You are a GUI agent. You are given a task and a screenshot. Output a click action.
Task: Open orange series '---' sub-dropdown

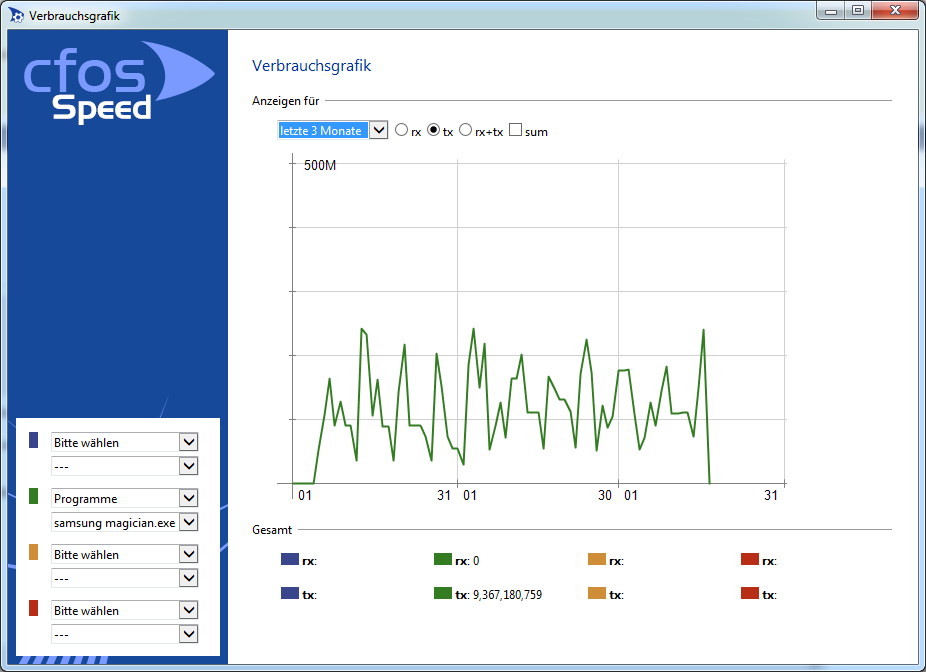coord(125,579)
